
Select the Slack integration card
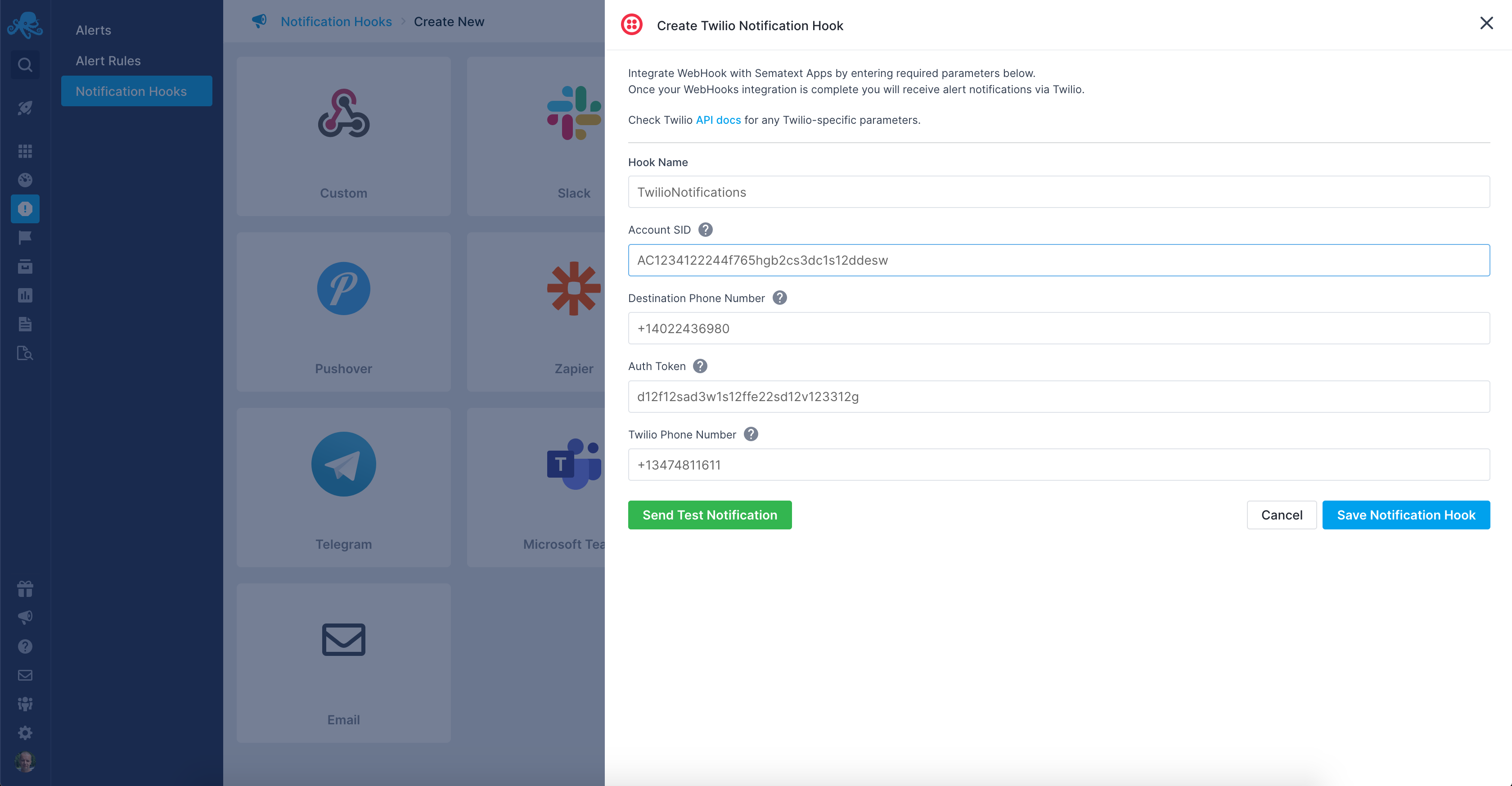(x=536, y=136)
